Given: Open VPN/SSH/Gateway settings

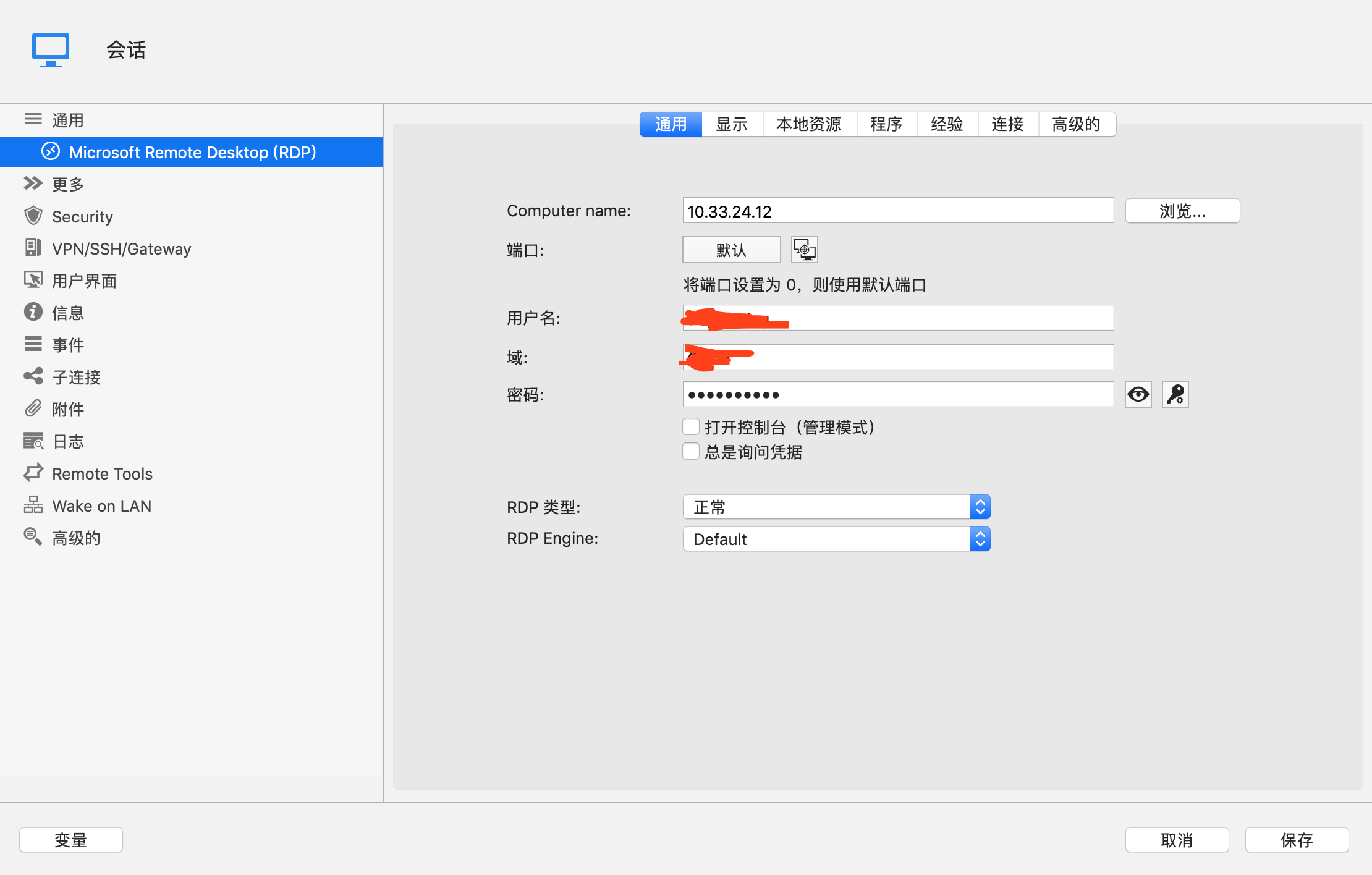Looking at the screenshot, I should 122,248.
